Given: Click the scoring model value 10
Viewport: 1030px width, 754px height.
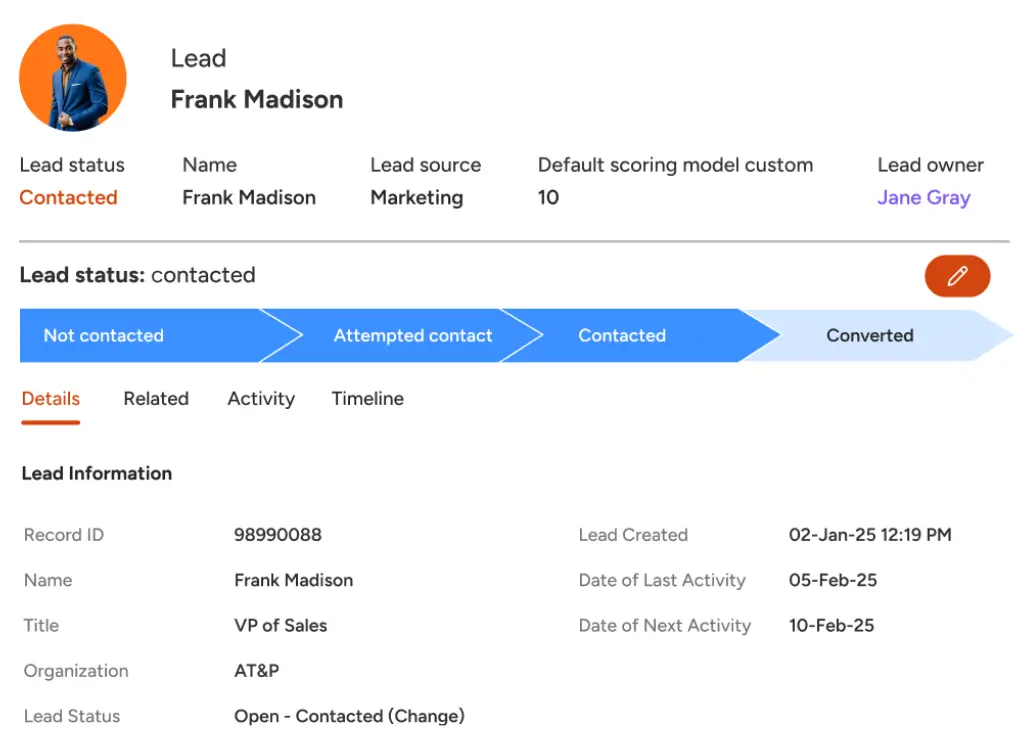Looking at the screenshot, I should 548,198.
